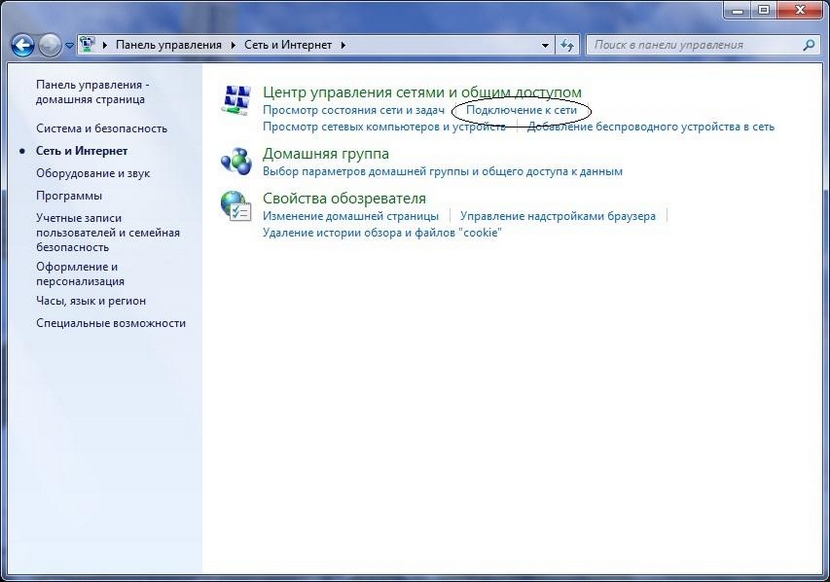Minimize the Control Panel window
The image size is (830, 582).
click(738, 11)
